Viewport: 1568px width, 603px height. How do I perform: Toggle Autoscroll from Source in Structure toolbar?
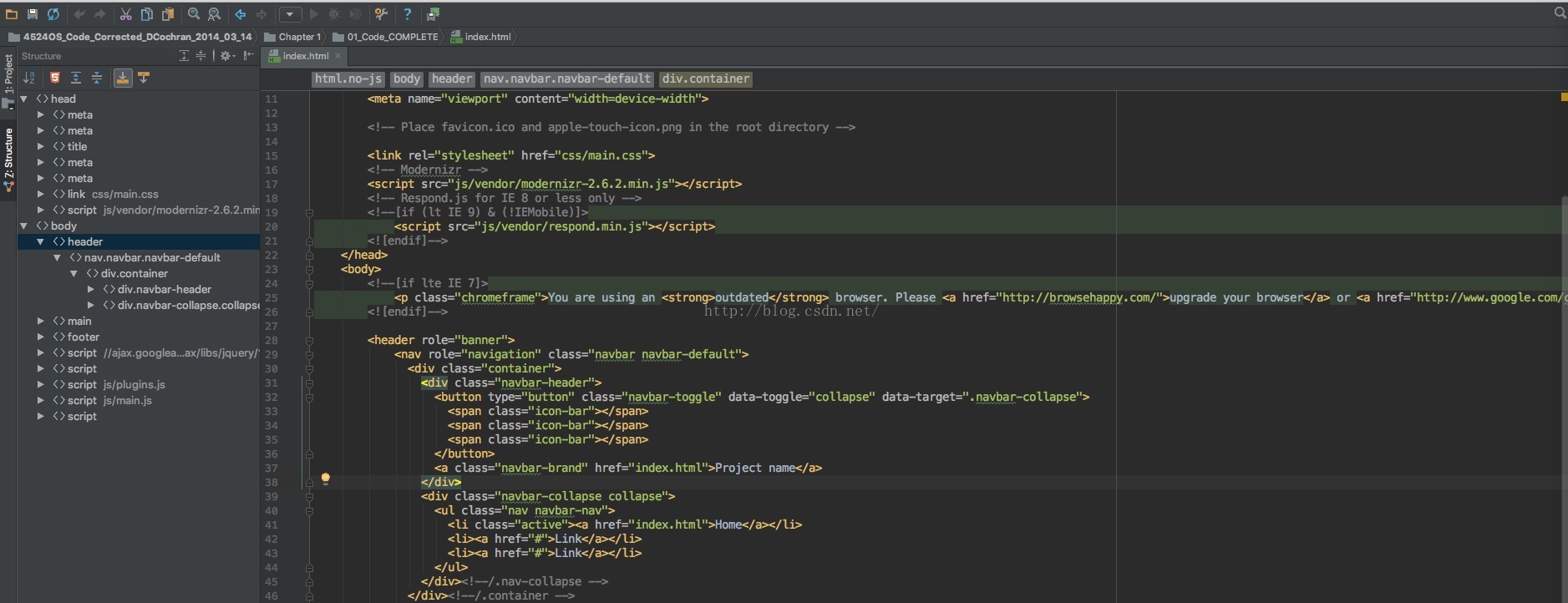click(x=144, y=78)
